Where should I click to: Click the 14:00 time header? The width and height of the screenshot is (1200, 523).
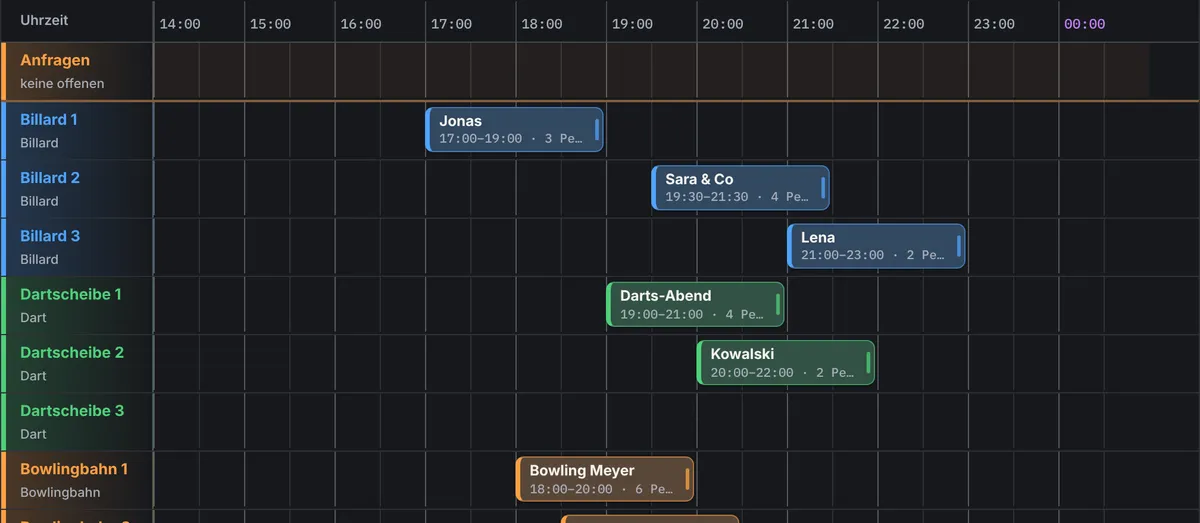(180, 24)
